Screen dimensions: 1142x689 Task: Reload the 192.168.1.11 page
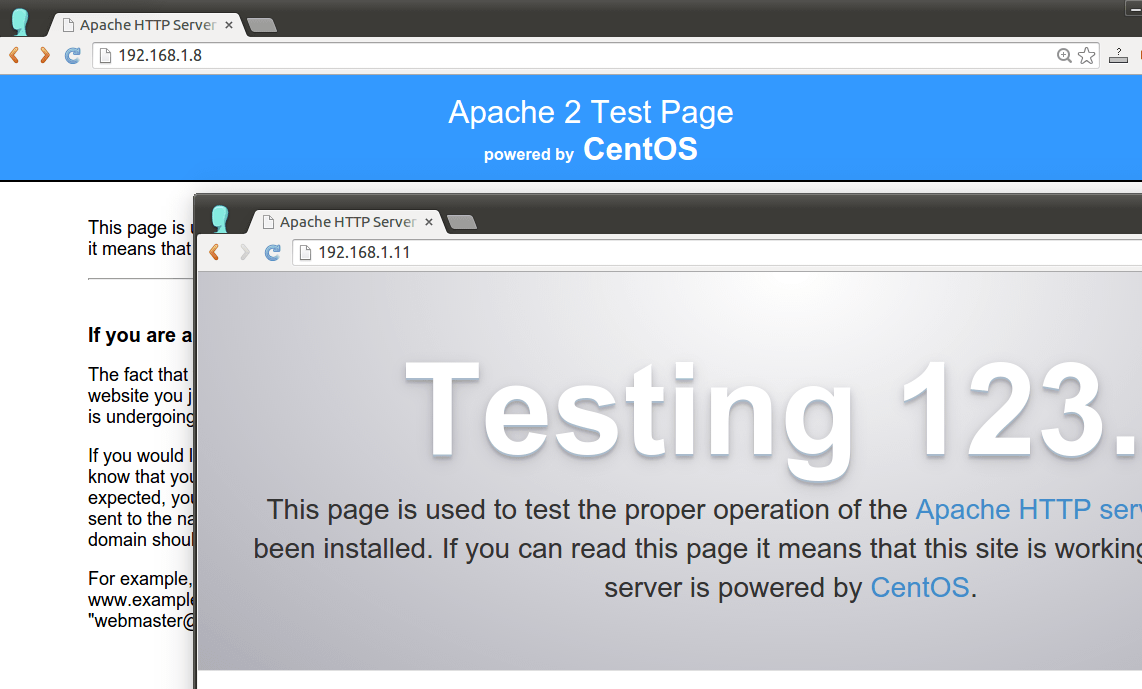pyautogui.click(x=272, y=252)
